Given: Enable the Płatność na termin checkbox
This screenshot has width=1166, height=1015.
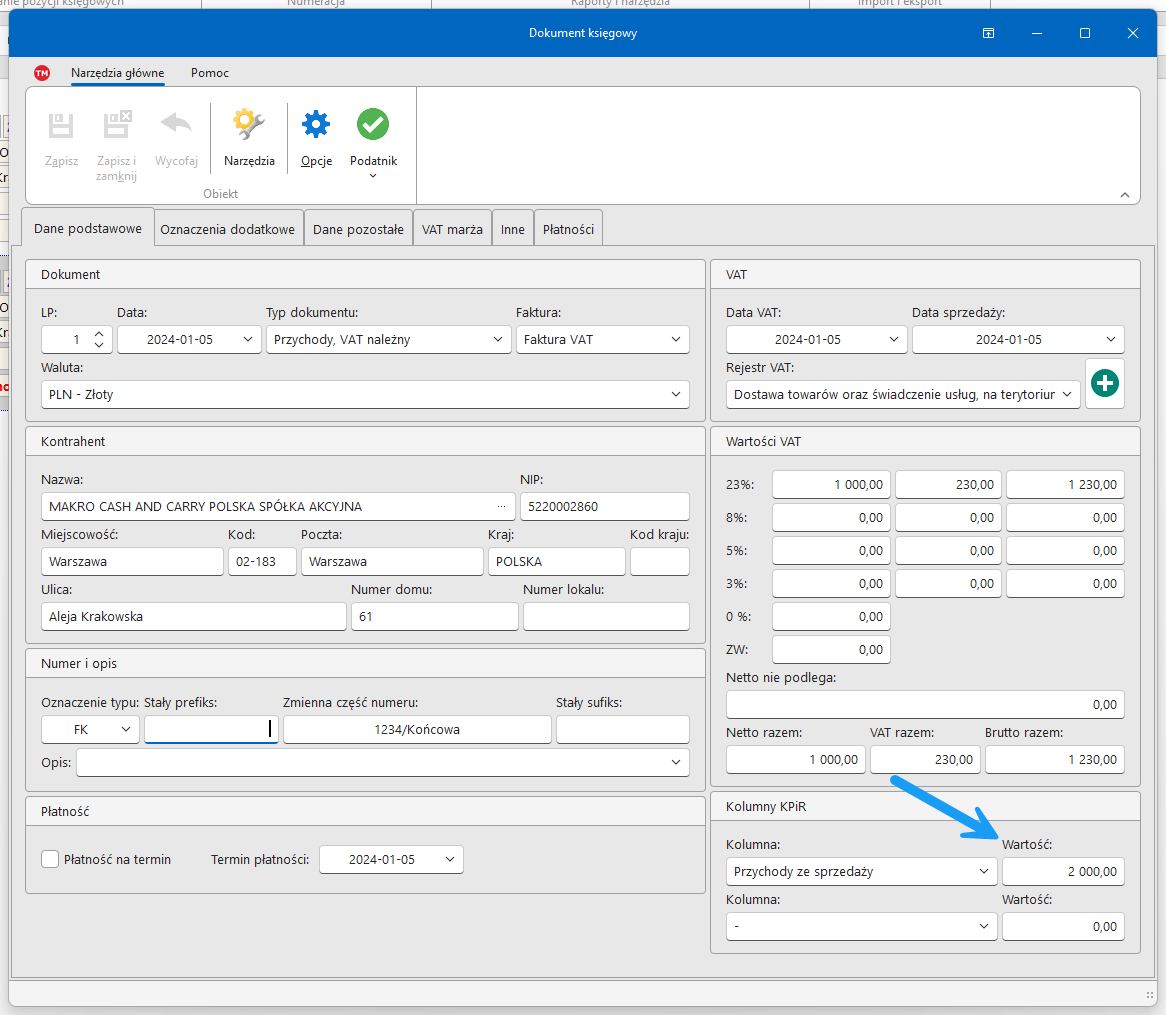Looking at the screenshot, I should pyautogui.click(x=50, y=859).
